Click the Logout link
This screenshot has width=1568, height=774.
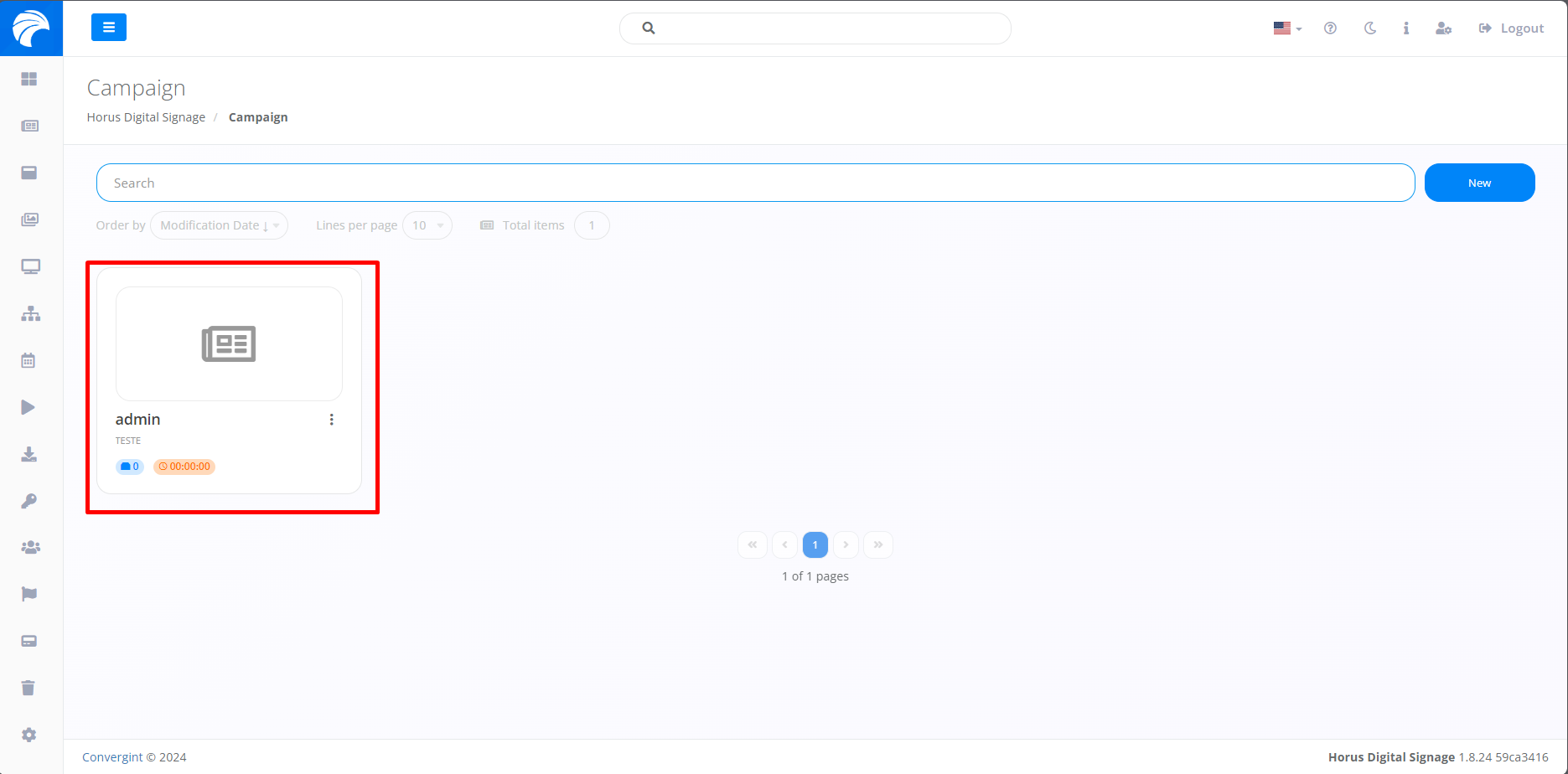[1511, 28]
